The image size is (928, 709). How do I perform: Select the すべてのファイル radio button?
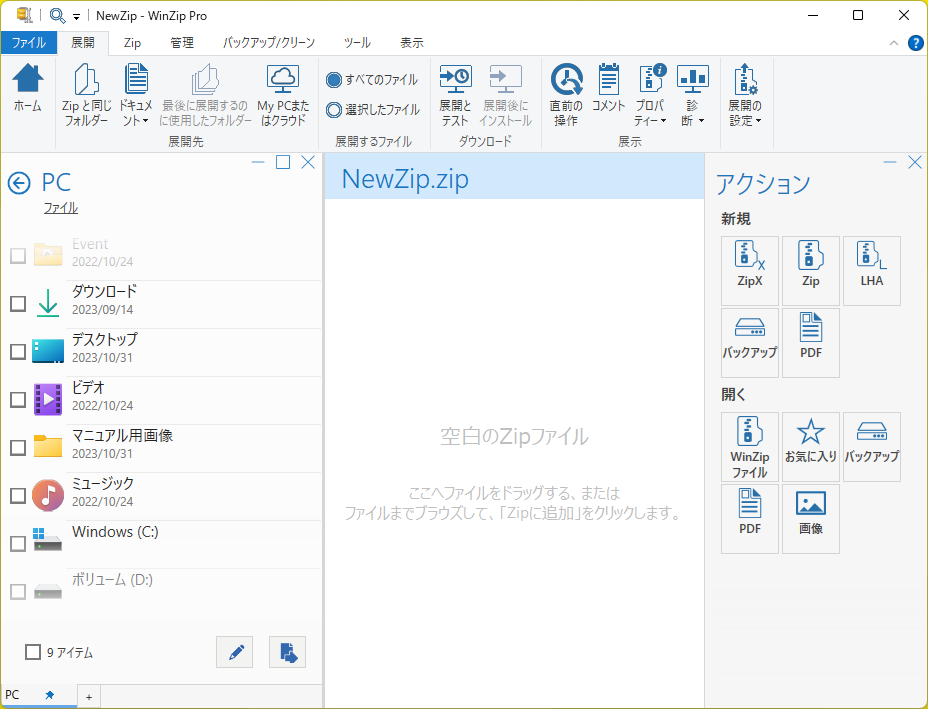(x=333, y=79)
